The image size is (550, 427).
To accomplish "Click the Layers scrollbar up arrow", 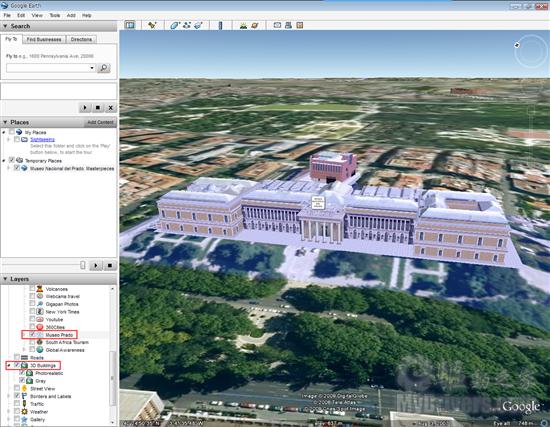I will (113, 289).
